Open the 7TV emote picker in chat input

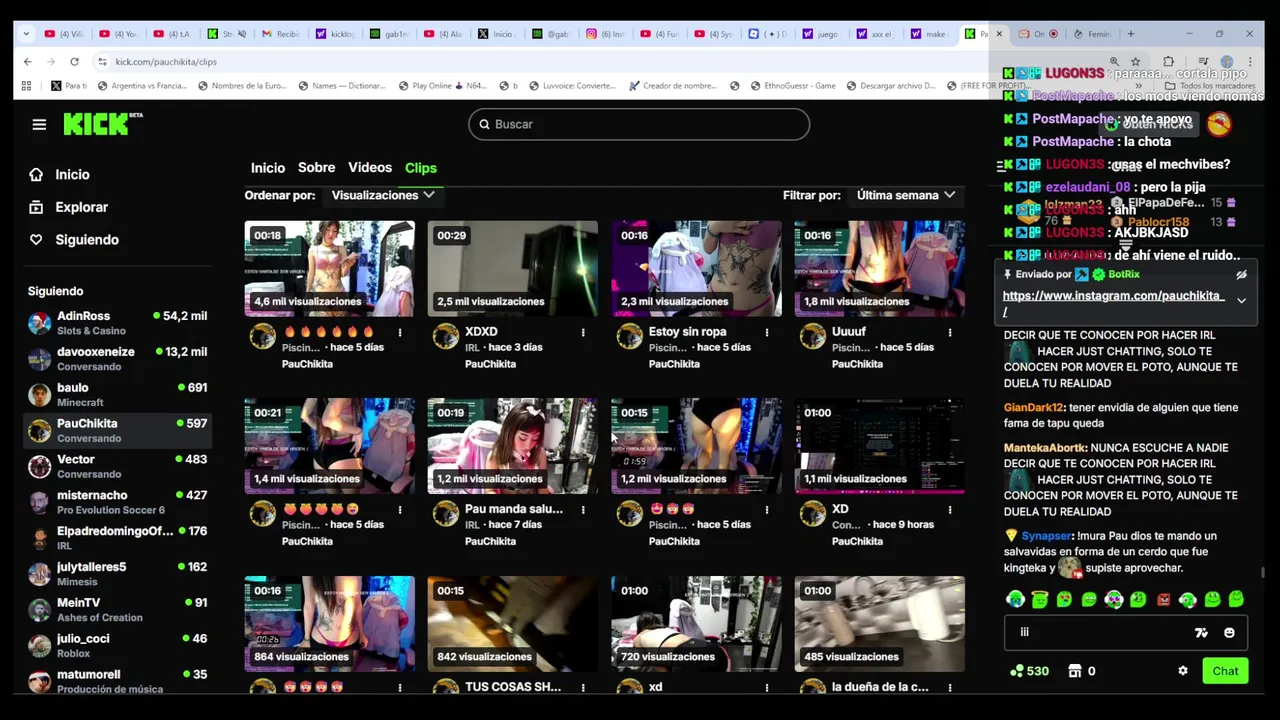pyautogui.click(x=1201, y=632)
